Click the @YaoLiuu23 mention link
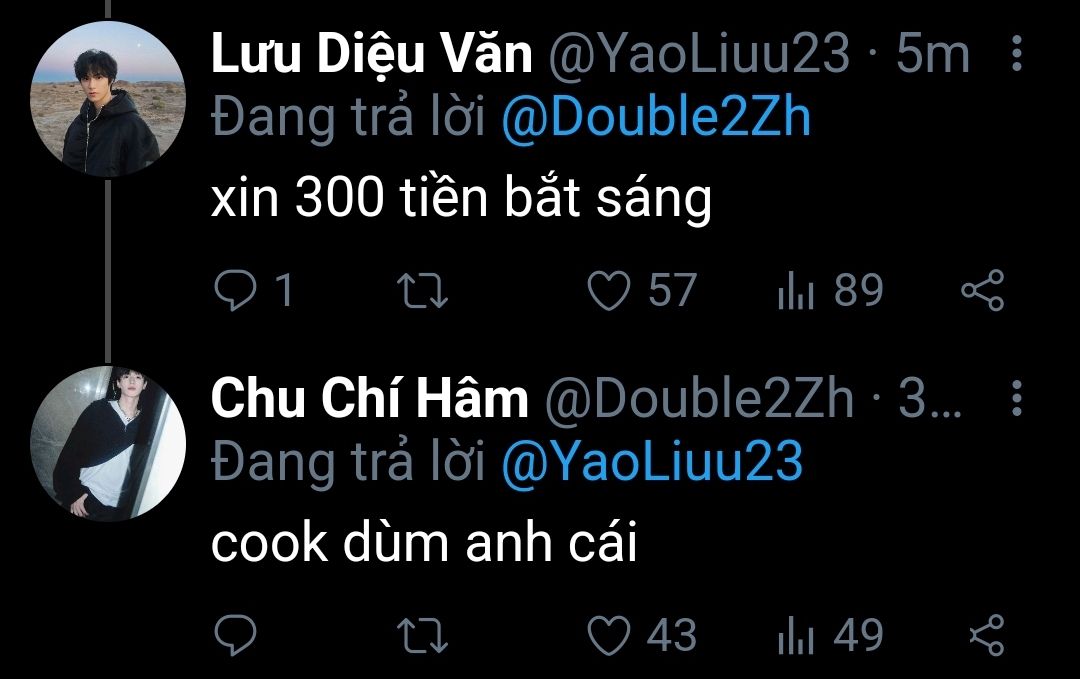Image resolution: width=1080 pixels, height=679 pixels. (652, 462)
